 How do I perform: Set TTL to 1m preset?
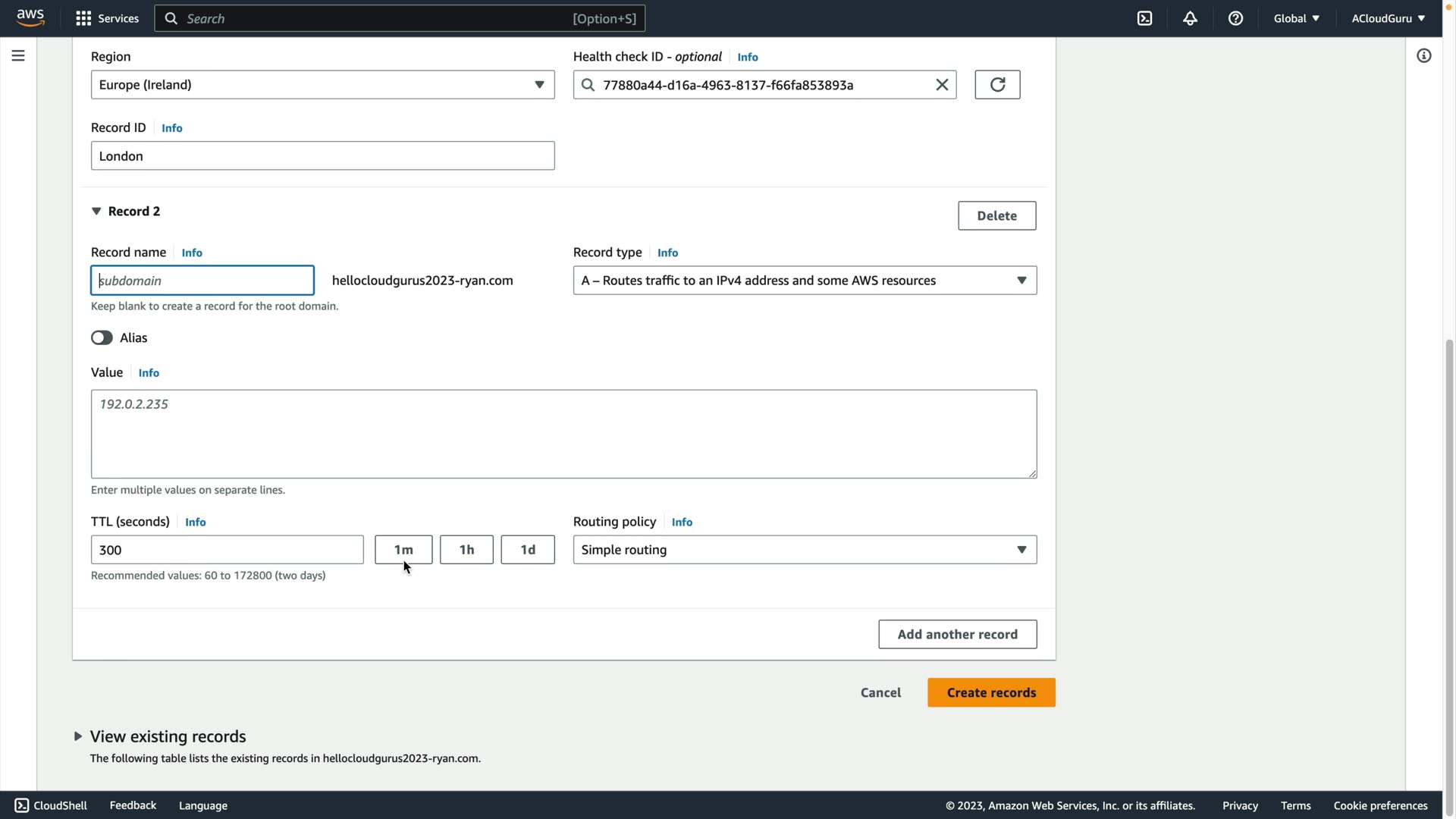click(403, 550)
